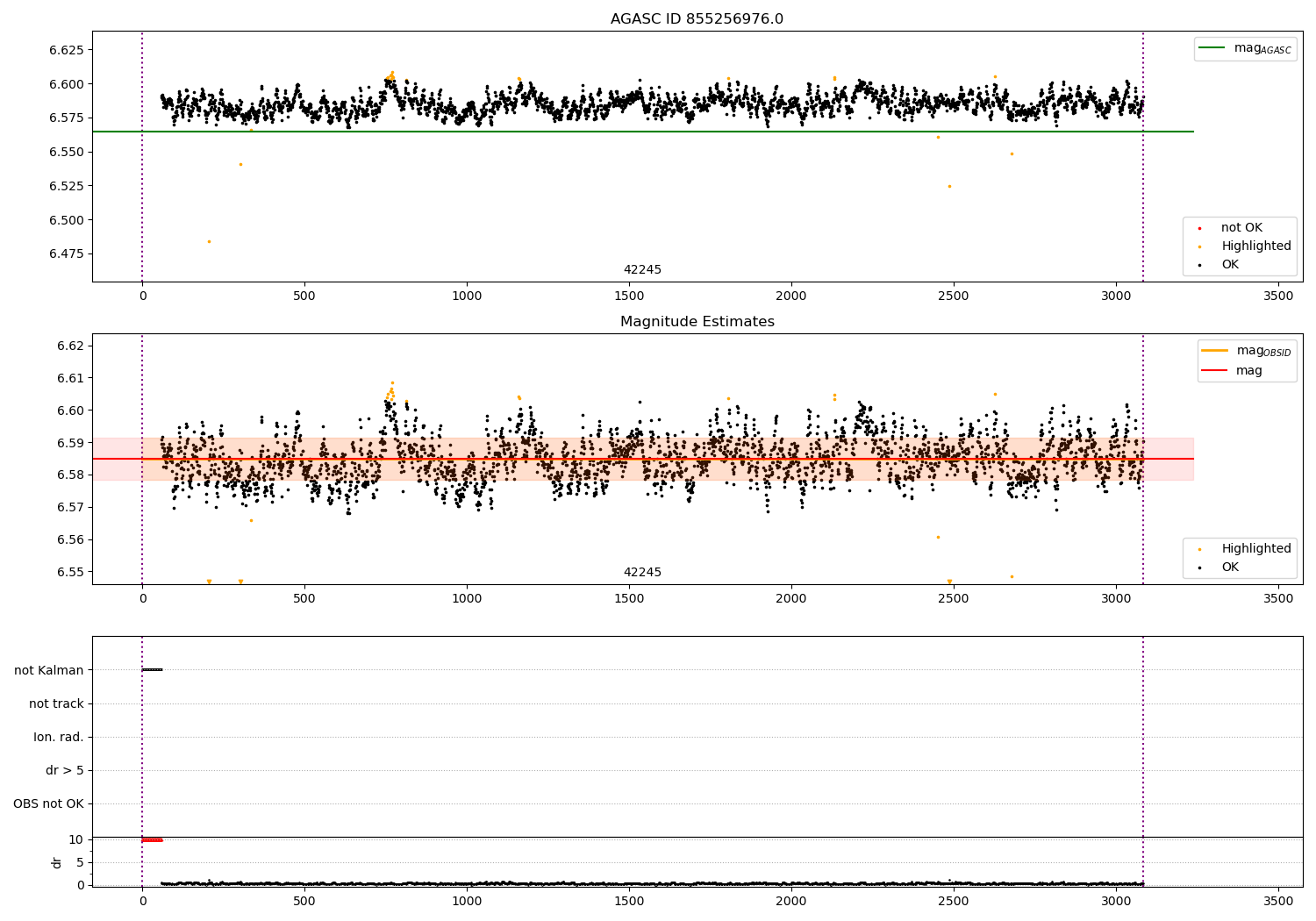Screen dimensions: 1316x921
Task: Click the 'OBS not OK' axis label
Action: click(48, 803)
